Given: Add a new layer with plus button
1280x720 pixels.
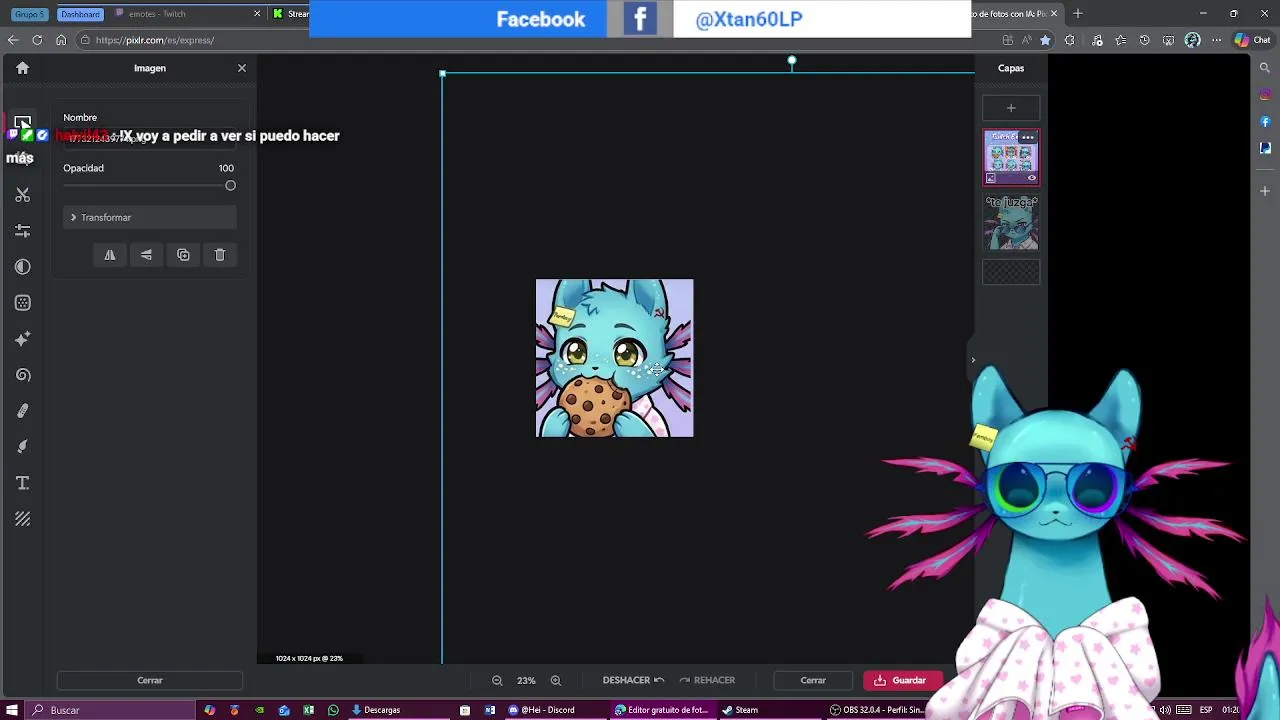Looking at the screenshot, I should [1011, 108].
